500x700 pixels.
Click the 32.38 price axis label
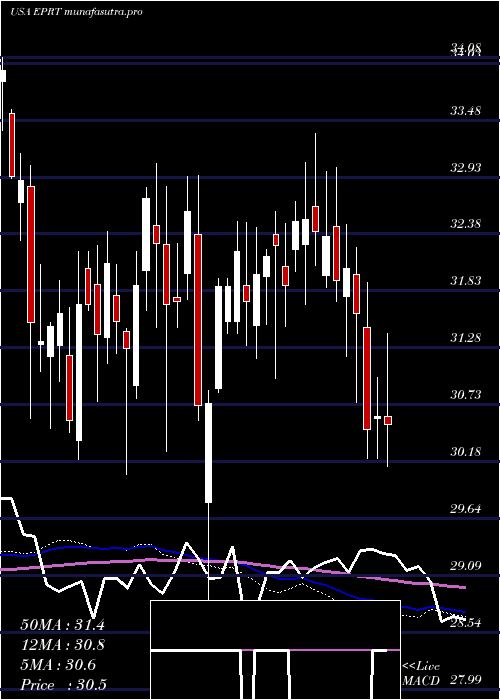click(465, 224)
